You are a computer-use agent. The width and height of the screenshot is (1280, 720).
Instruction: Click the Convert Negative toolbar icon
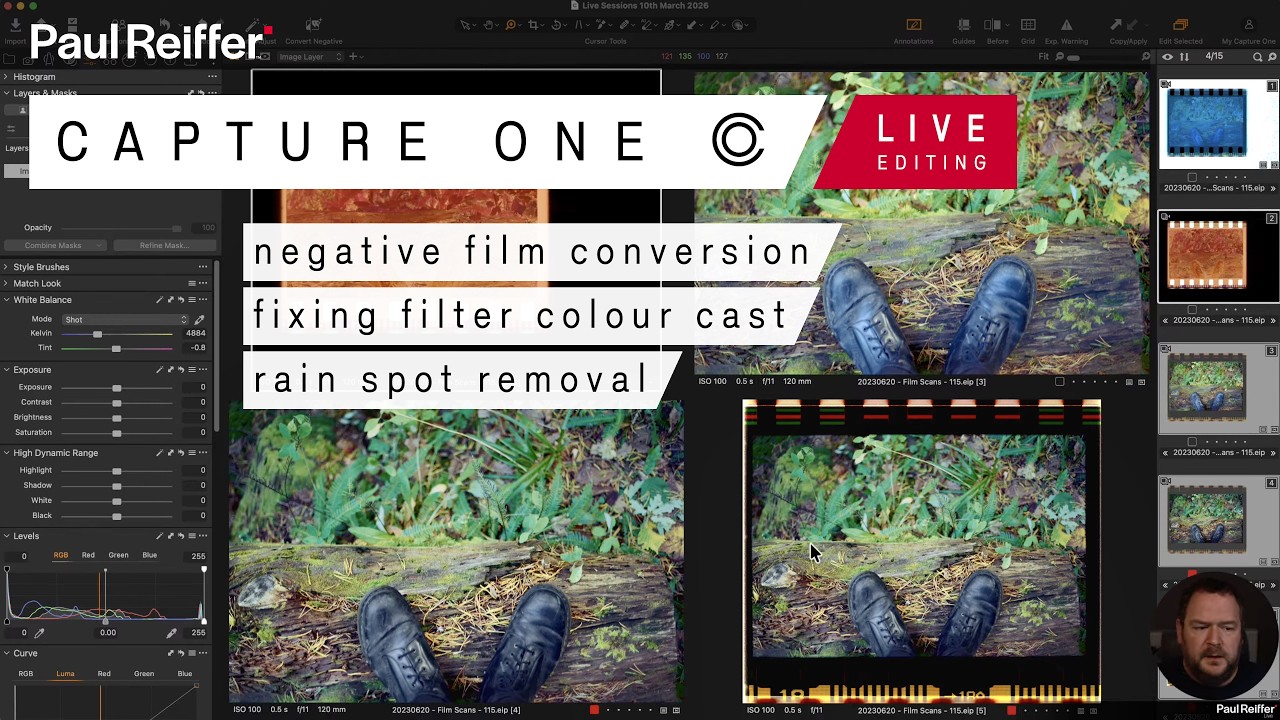coord(313,26)
